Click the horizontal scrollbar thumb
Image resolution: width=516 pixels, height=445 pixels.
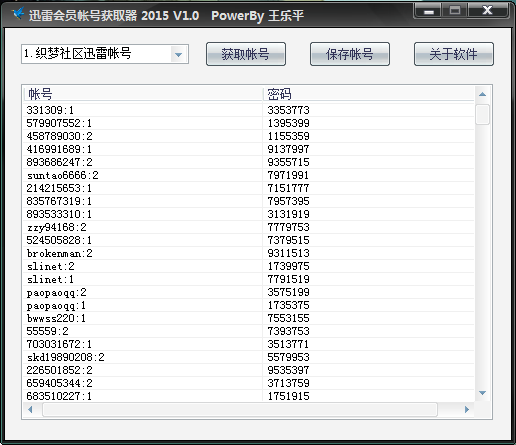pos(240,409)
